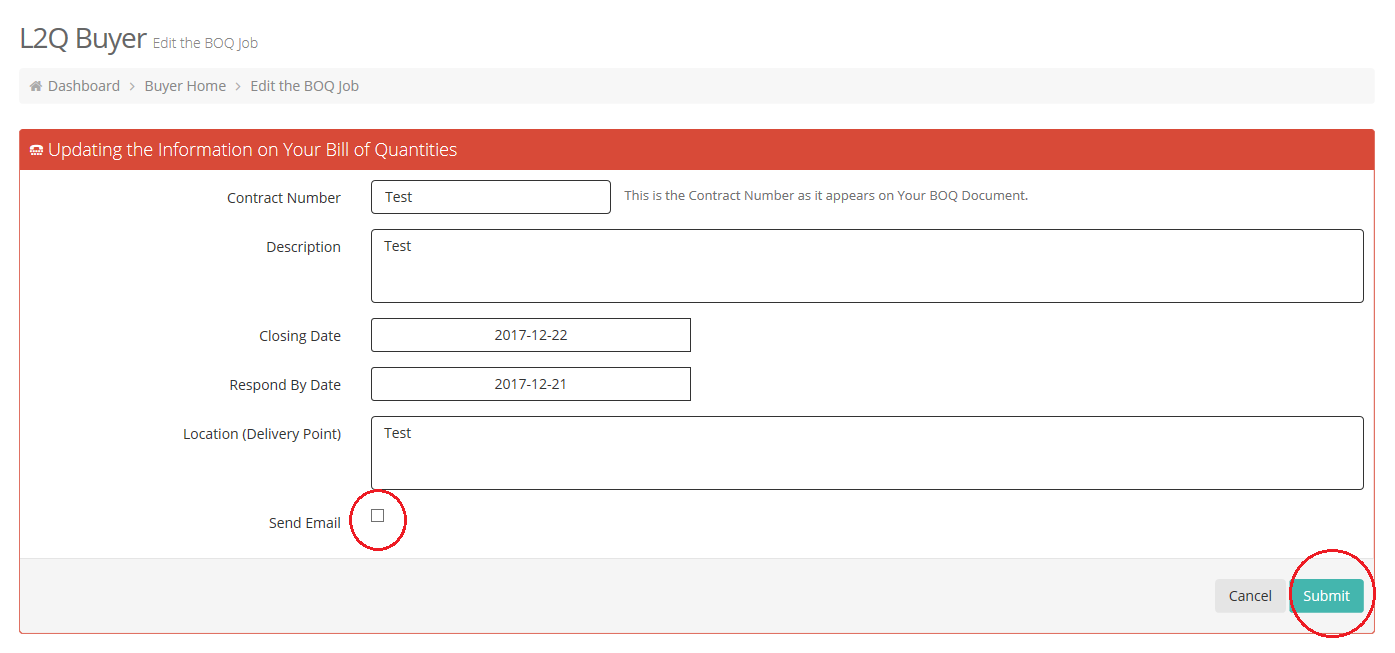Screen dimensions: 1395x653
Task: Click the panel title Updating the Information
Action: (252, 150)
